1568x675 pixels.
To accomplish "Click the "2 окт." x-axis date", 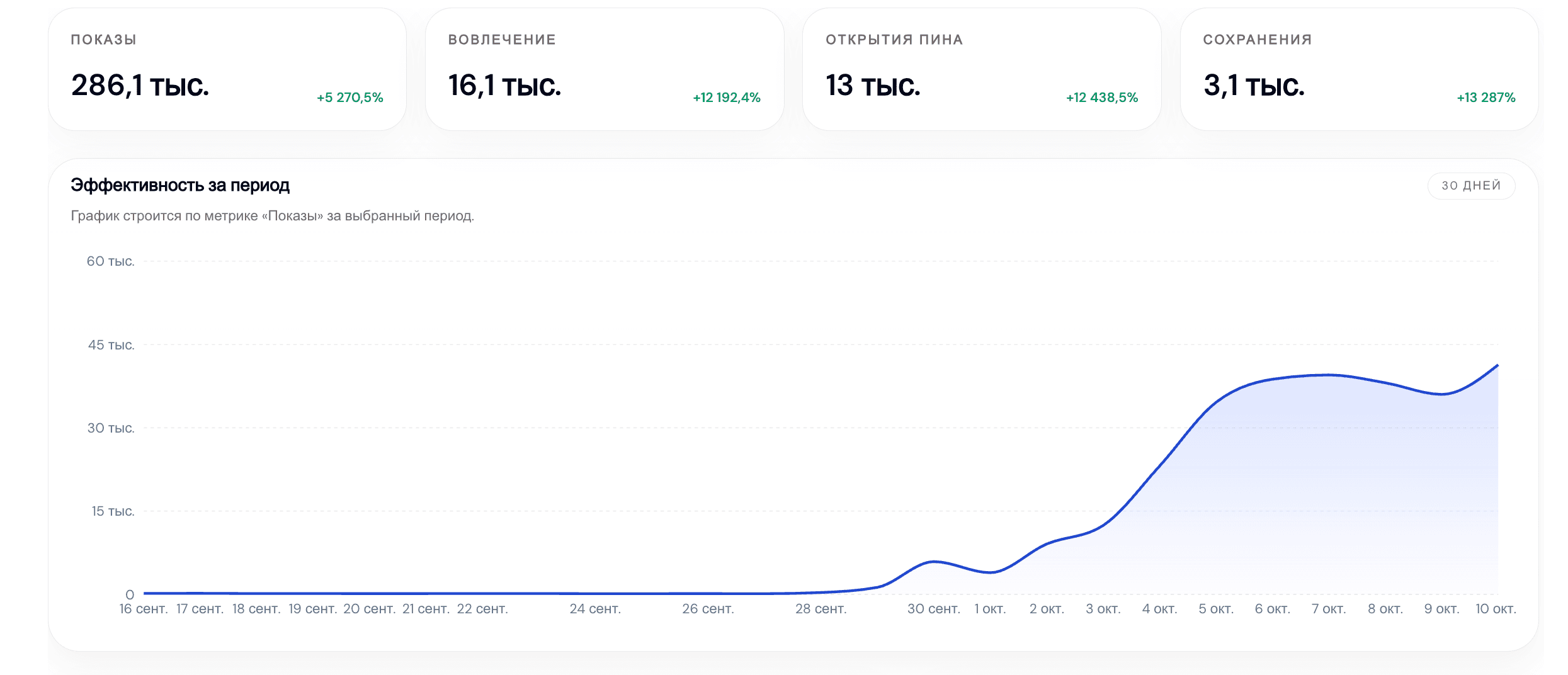I will click(x=1047, y=609).
